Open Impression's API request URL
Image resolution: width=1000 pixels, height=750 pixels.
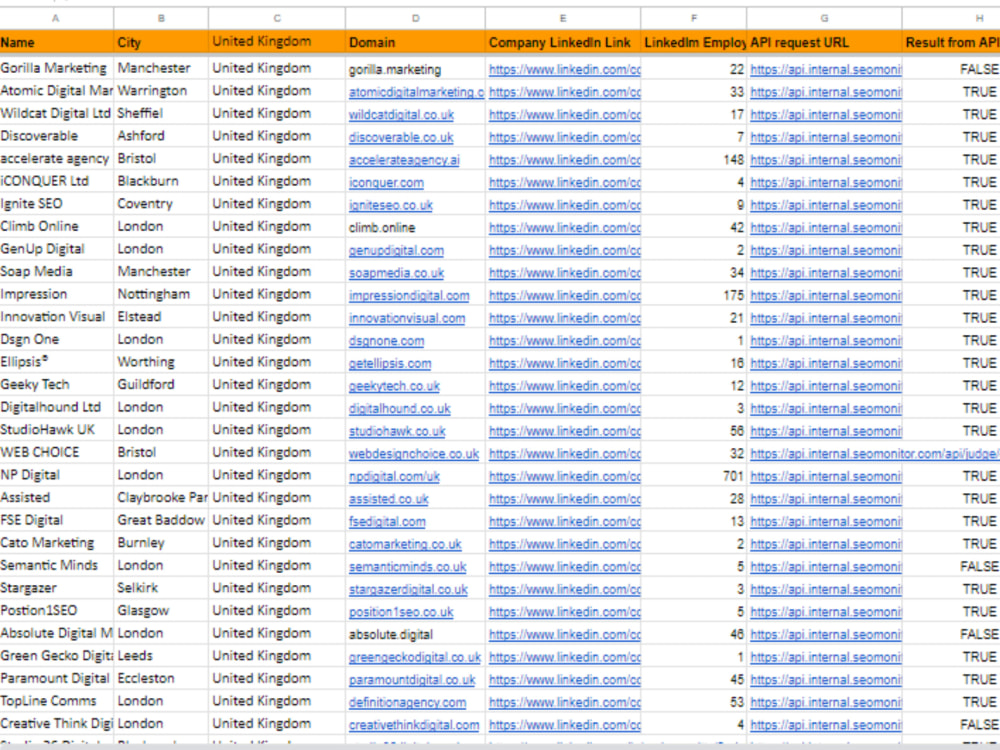[x=825, y=296]
